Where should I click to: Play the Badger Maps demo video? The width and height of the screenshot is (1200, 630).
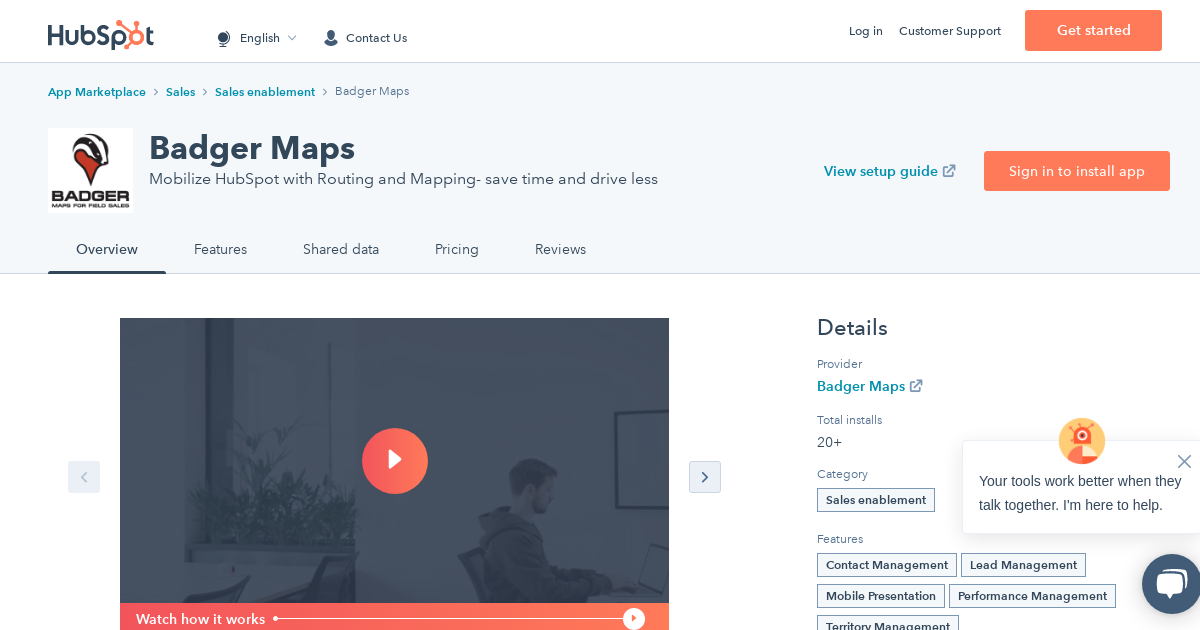pyautogui.click(x=395, y=461)
